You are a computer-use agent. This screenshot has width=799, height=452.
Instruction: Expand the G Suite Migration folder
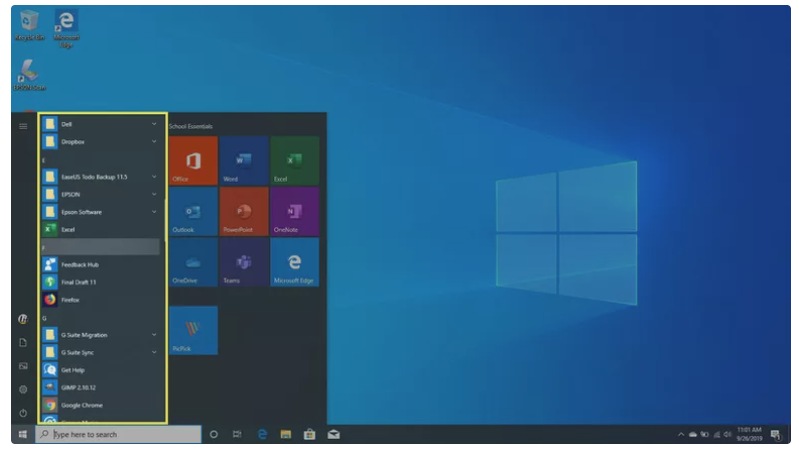[x=100, y=335]
